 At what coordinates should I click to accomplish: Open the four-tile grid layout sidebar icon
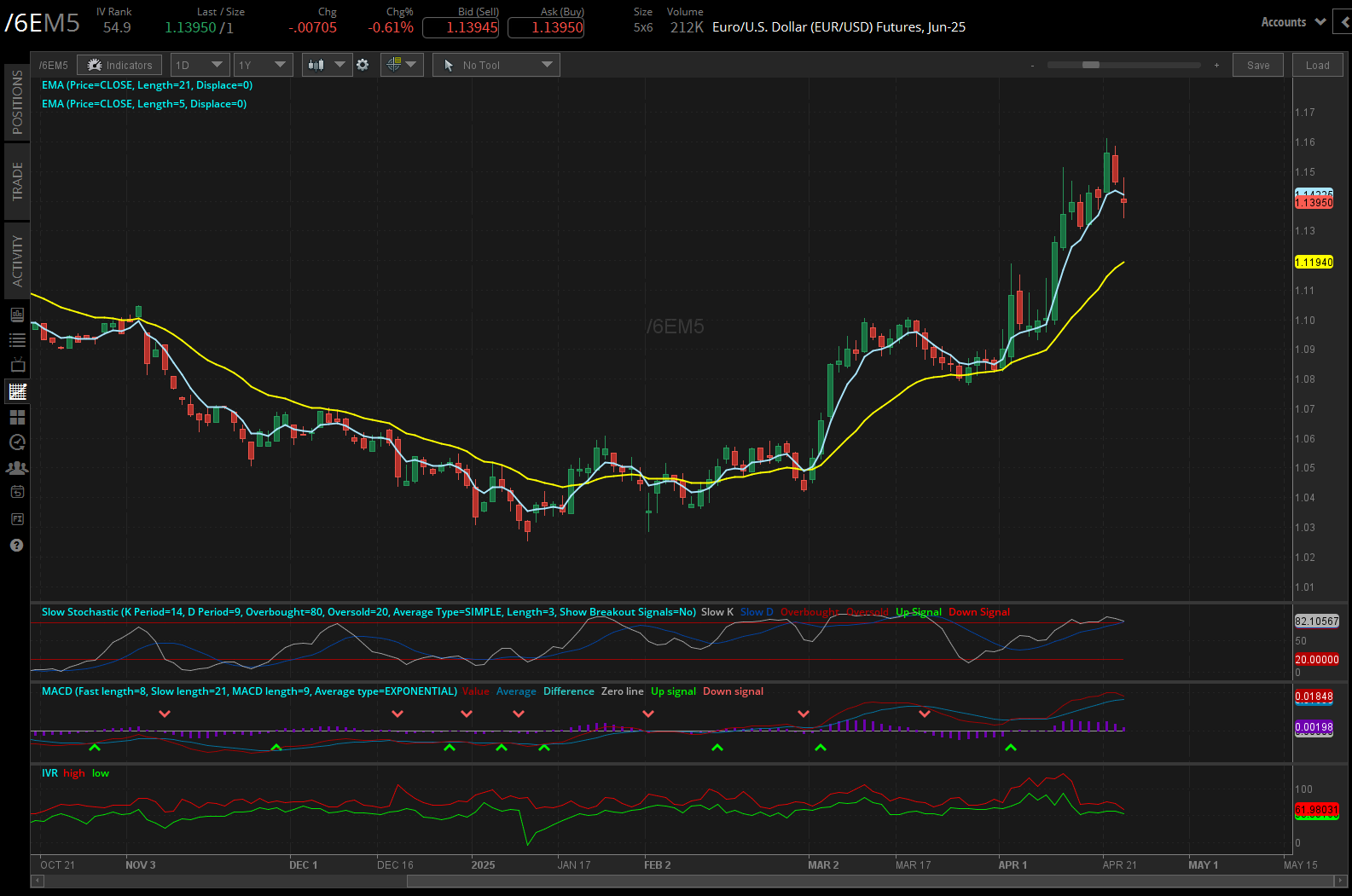(x=17, y=417)
